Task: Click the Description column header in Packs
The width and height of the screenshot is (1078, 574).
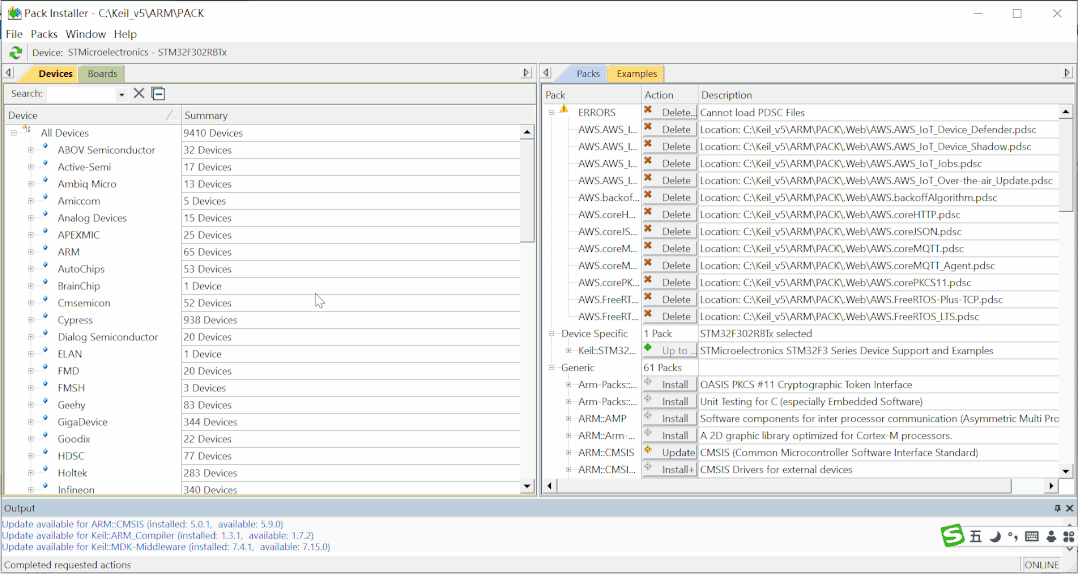Action: [885, 95]
